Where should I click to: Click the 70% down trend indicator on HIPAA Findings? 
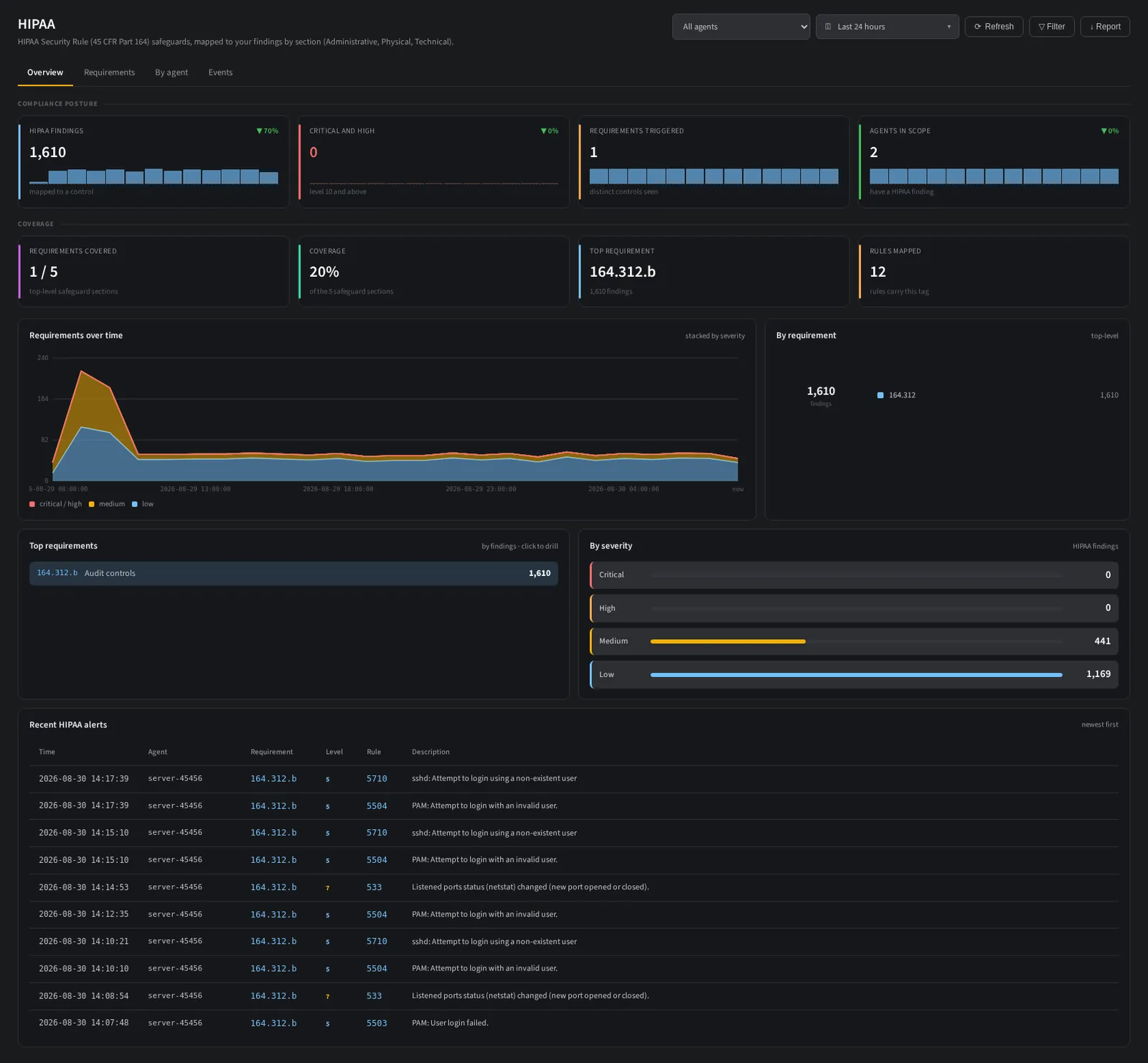tap(267, 131)
